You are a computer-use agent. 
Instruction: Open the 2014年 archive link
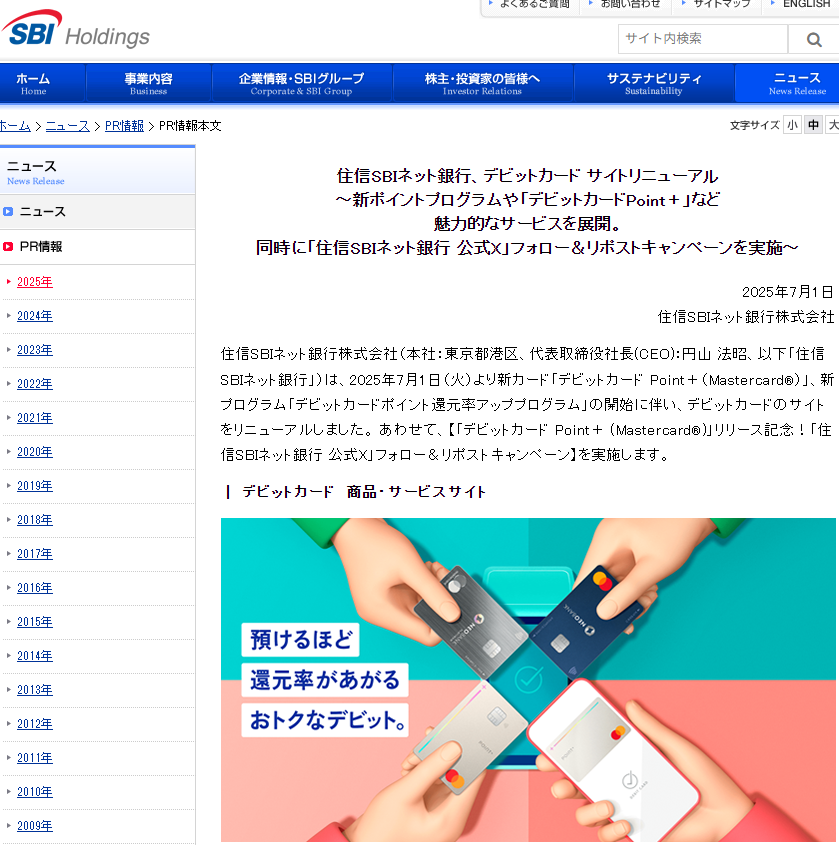coord(34,655)
